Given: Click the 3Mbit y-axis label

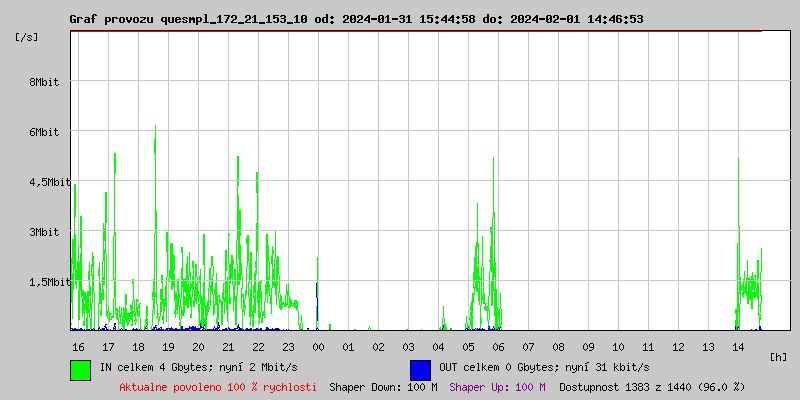Looking at the screenshot, I should coord(43,232).
